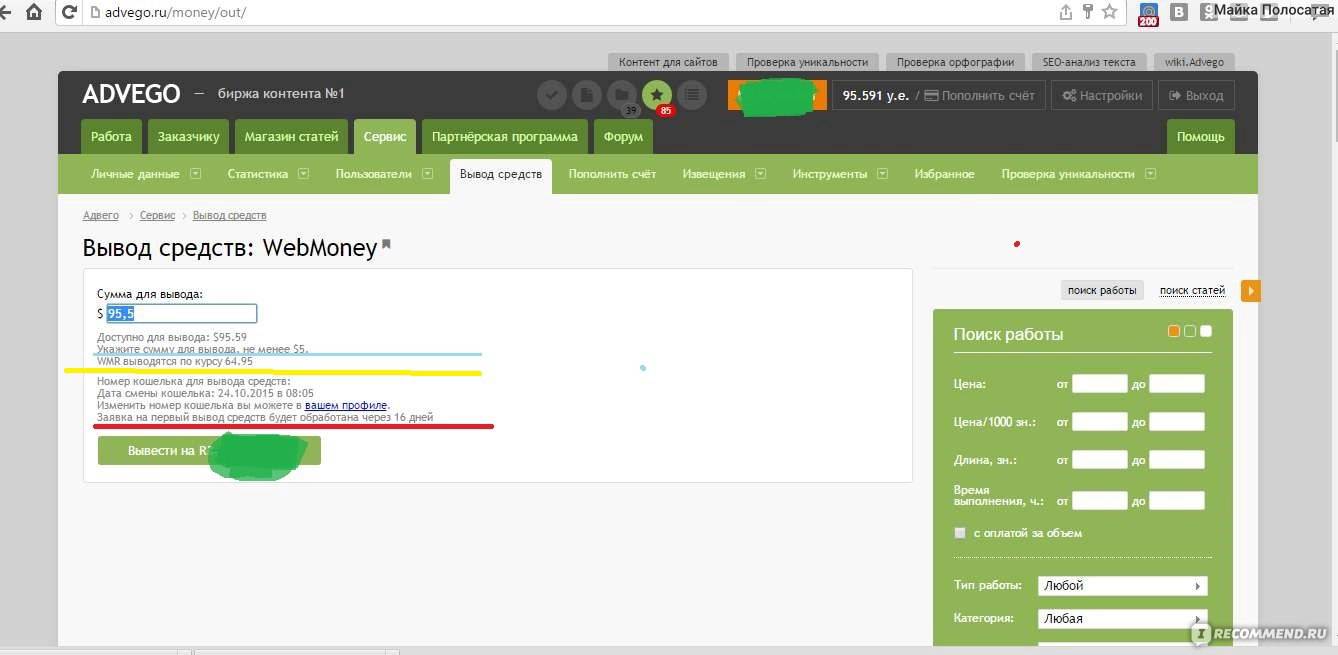Screen dimensions: 1338x655
Task: Expand the Личные данные submenu arrow
Action: [196, 173]
